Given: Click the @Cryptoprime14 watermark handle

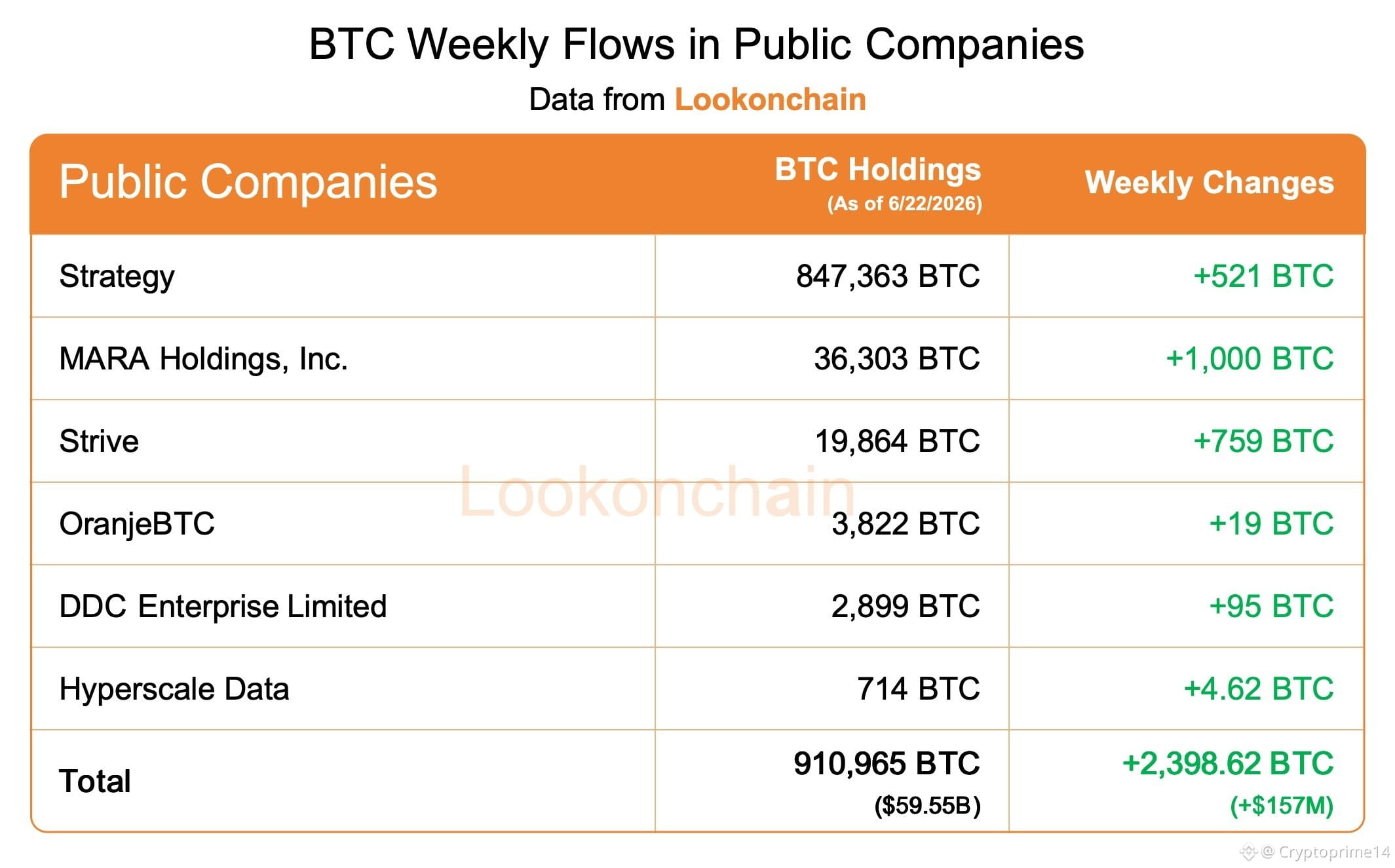Looking at the screenshot, I should [x=1325, y=852].
